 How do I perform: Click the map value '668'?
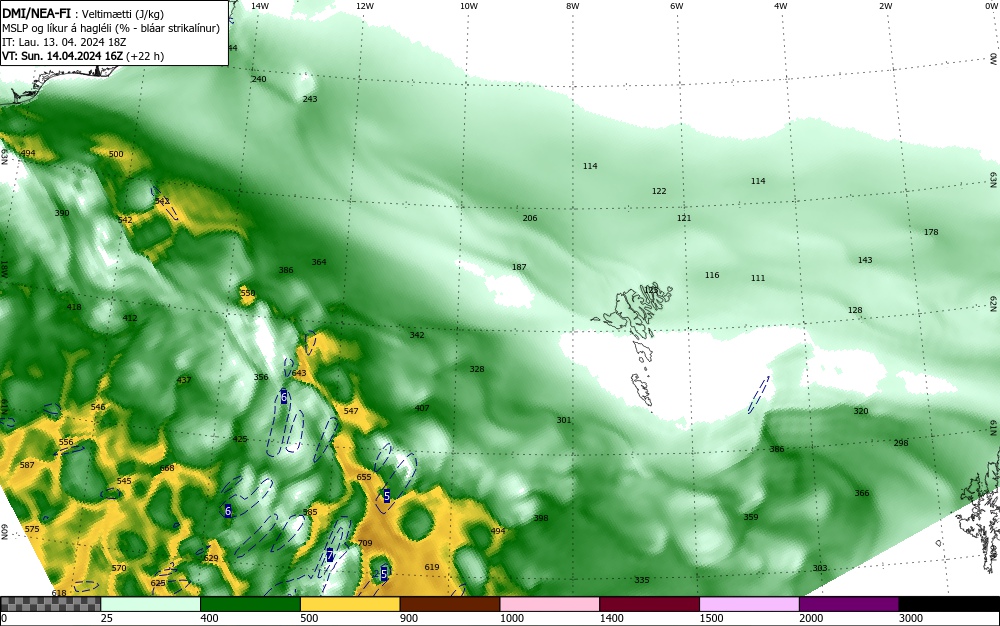pyautogui.click(x=167, y=468)
